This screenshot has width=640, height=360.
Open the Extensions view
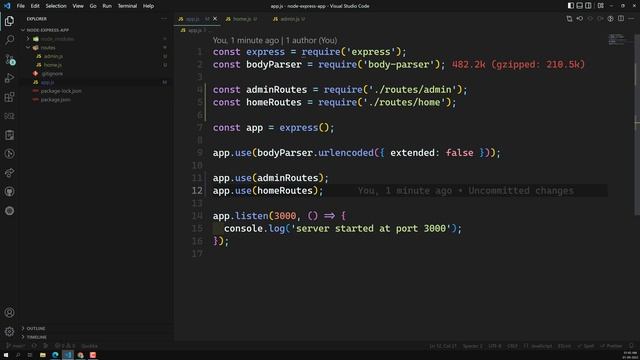click(x=9, y=97)
